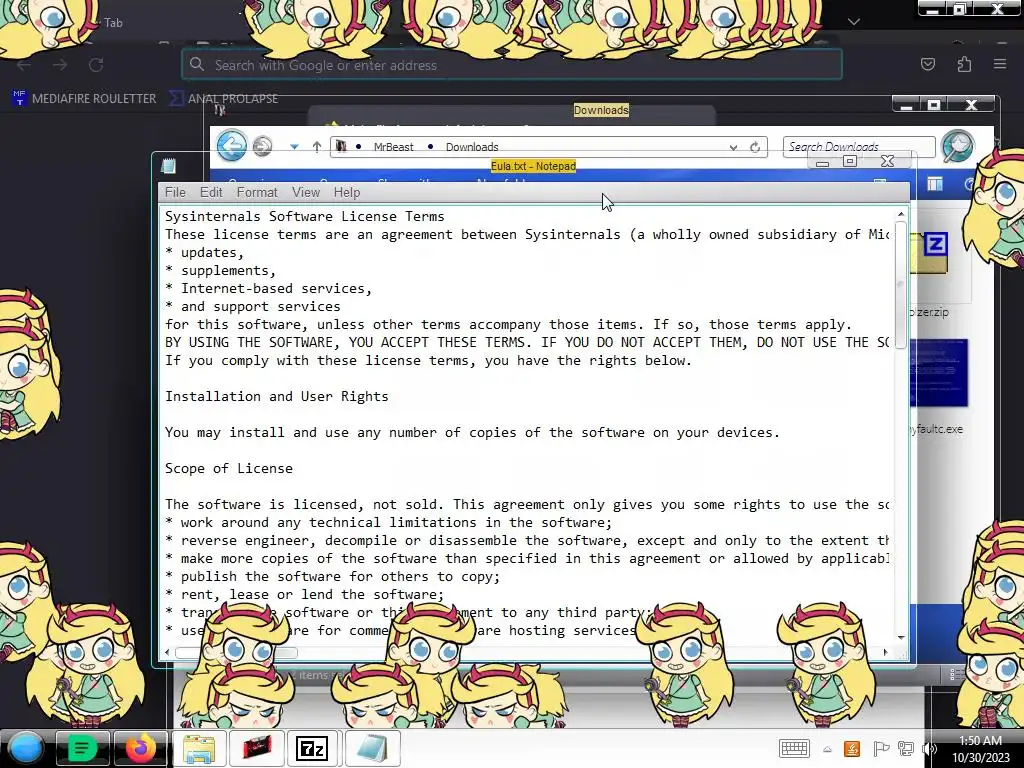Click the Firefox address bar
This screenshot has width=1024, height=768.
pyautogui.click(x=512, y=65)
